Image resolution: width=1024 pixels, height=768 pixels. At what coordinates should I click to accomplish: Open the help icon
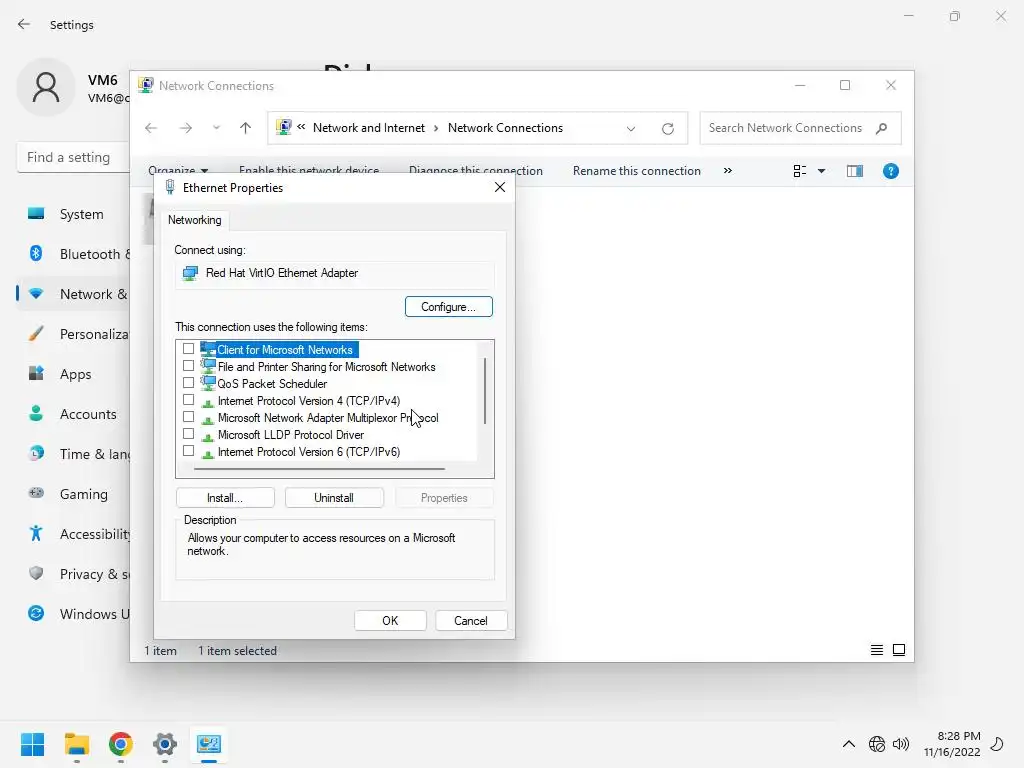pos(891,171)
